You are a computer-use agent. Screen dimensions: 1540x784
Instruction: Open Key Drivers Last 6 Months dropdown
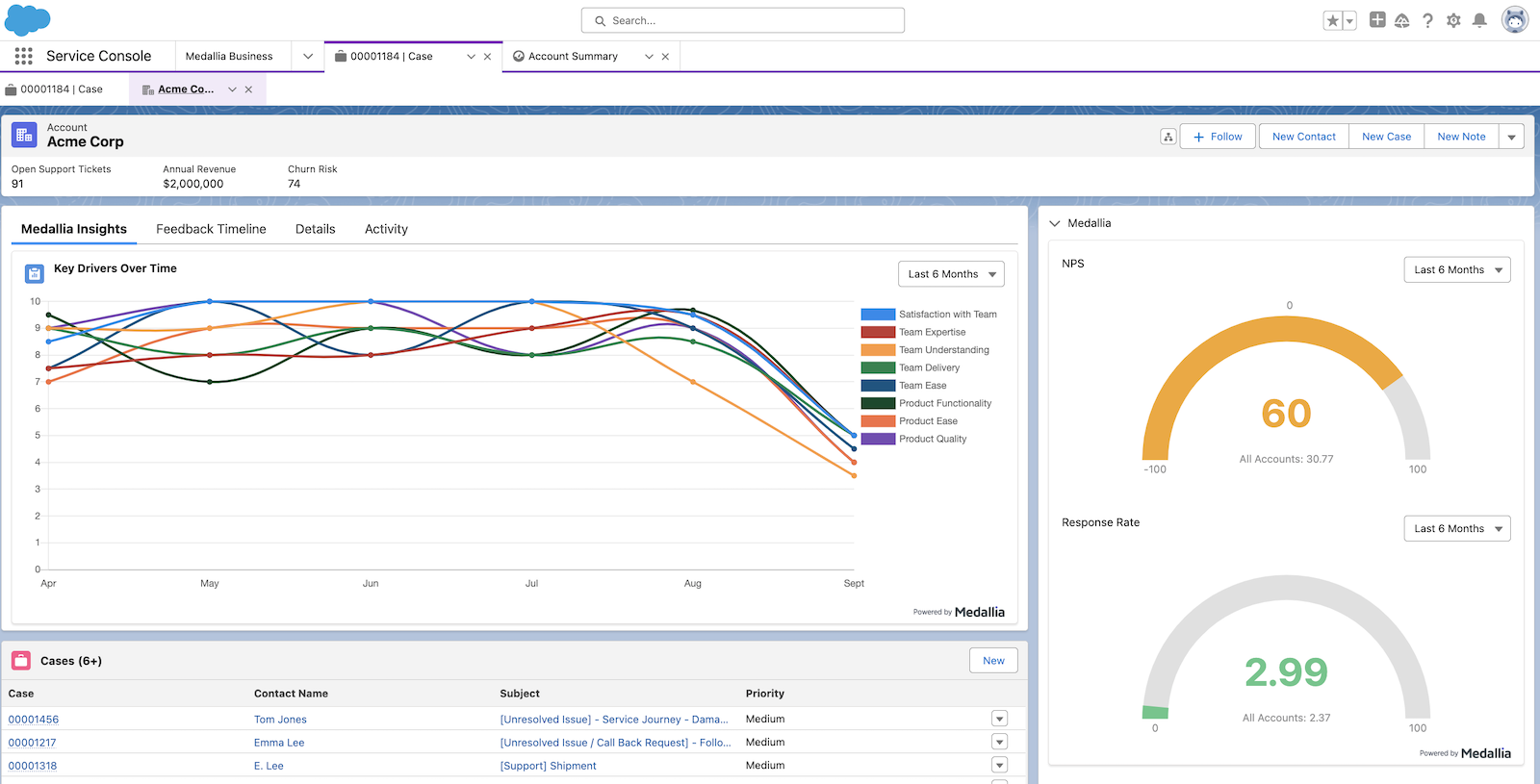[951, 274]
